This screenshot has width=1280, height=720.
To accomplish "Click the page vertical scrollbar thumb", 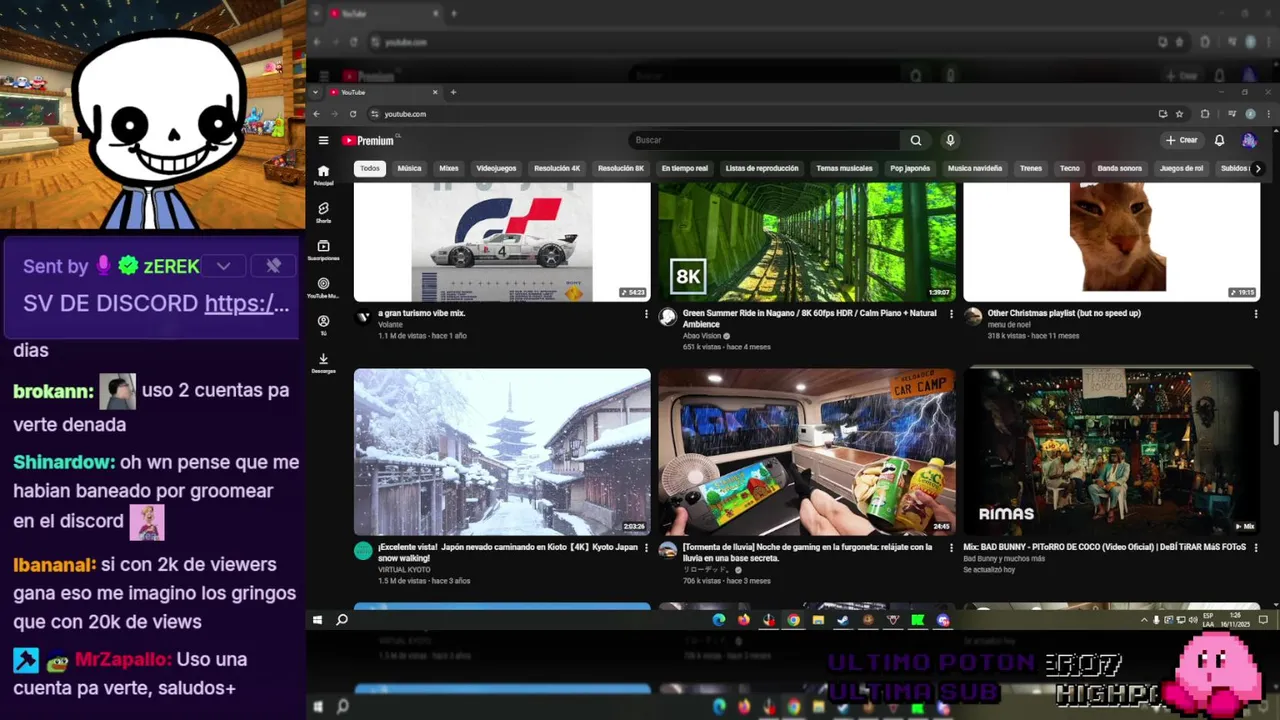I will [x=1275, y=427].
